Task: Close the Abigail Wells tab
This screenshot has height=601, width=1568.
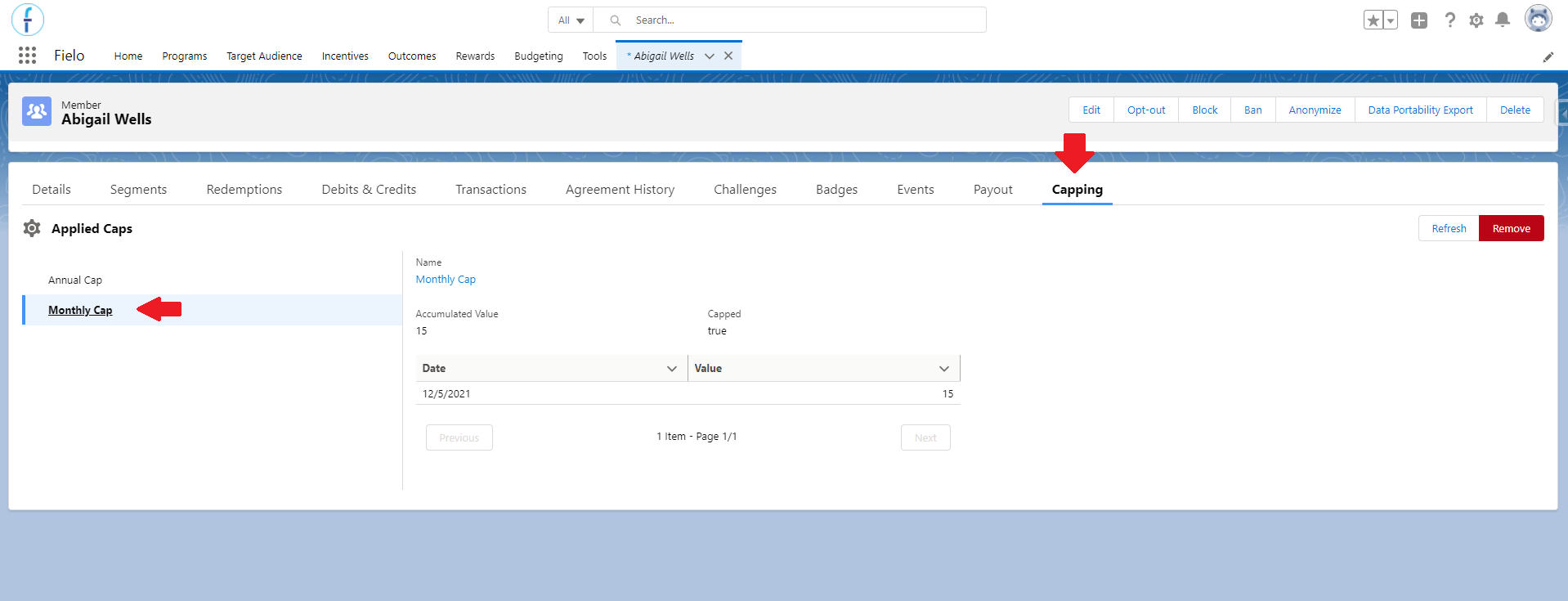Action: [x=728, y=56]
